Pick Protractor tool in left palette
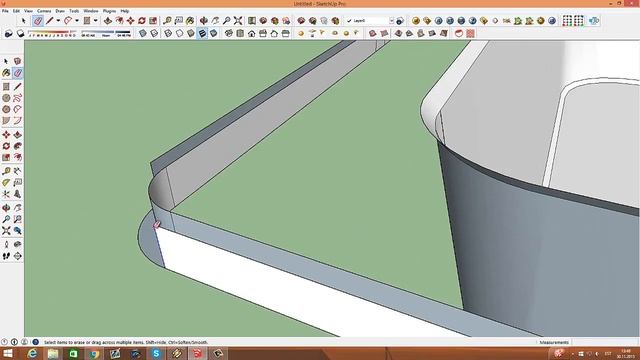The width and height of the screenshot is (640, 360). click(x=6, y=182)
